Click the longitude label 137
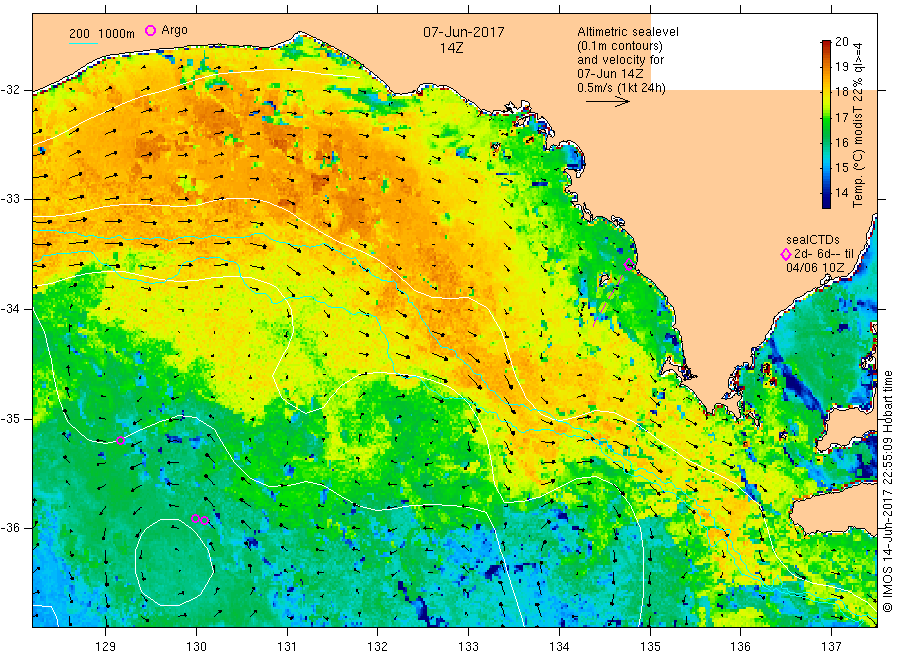This screenshot has height=660, width=900. pyautogui.click(x=831, y=647)
